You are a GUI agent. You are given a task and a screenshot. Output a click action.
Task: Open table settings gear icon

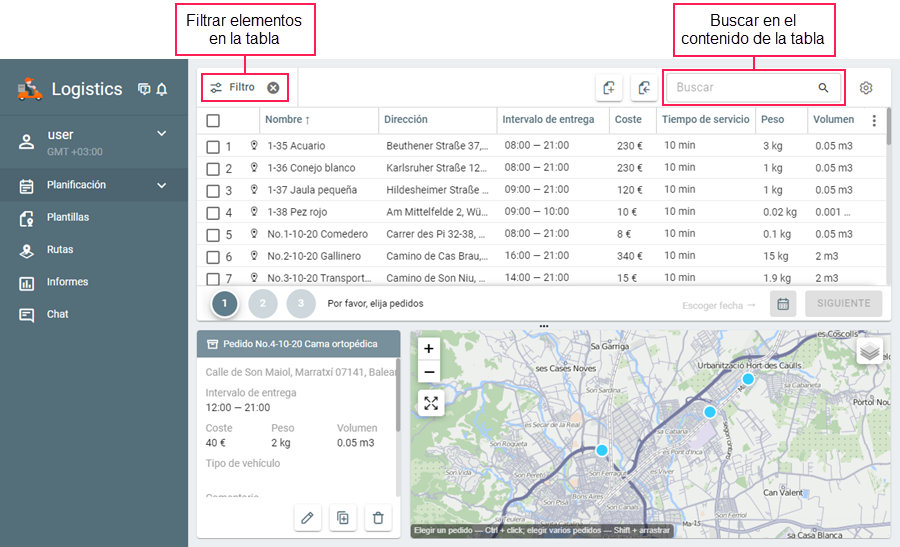pos(866,88)
